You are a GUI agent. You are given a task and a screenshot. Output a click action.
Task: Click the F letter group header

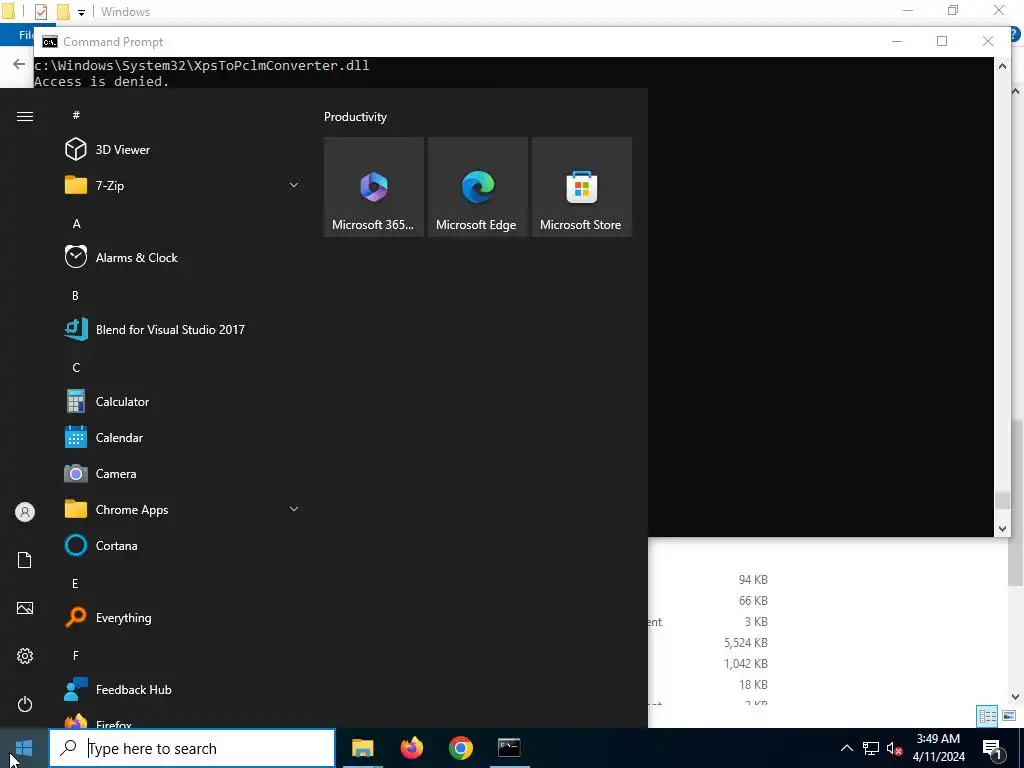click(76, 655)
